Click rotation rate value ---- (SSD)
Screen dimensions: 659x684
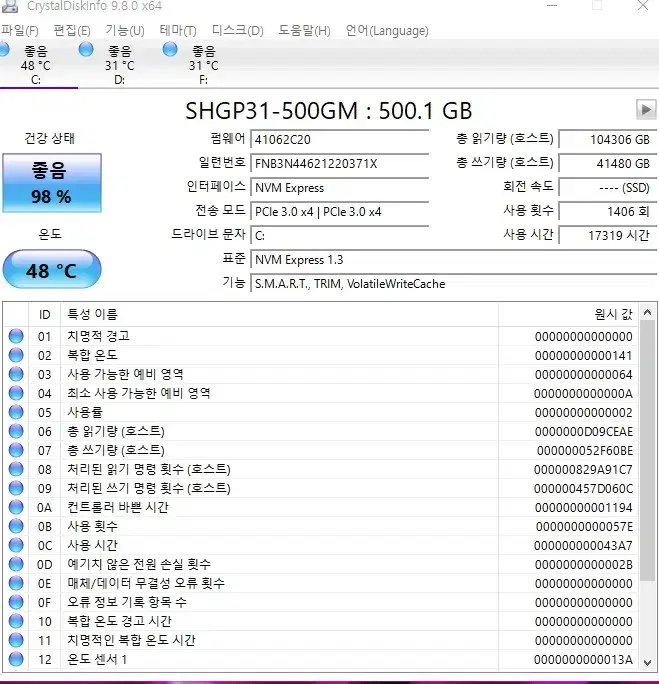point(608,188)
